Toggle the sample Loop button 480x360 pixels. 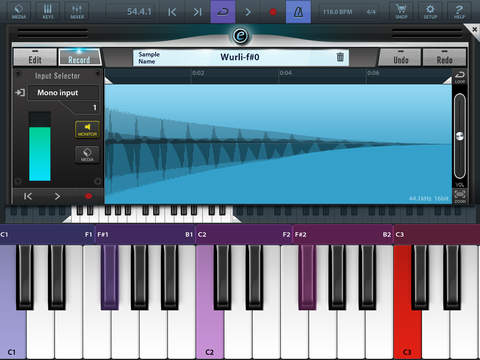460,77
